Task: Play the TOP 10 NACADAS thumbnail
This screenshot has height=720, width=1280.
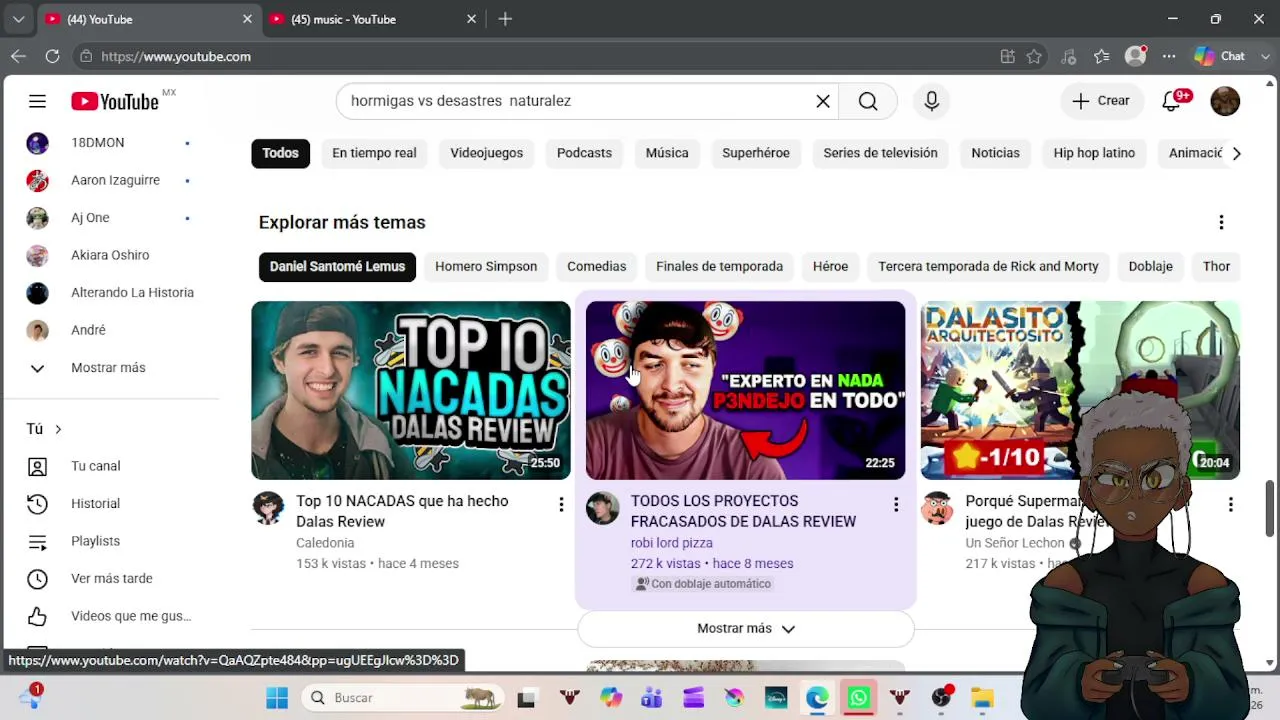Action: [x=411, y=391]
